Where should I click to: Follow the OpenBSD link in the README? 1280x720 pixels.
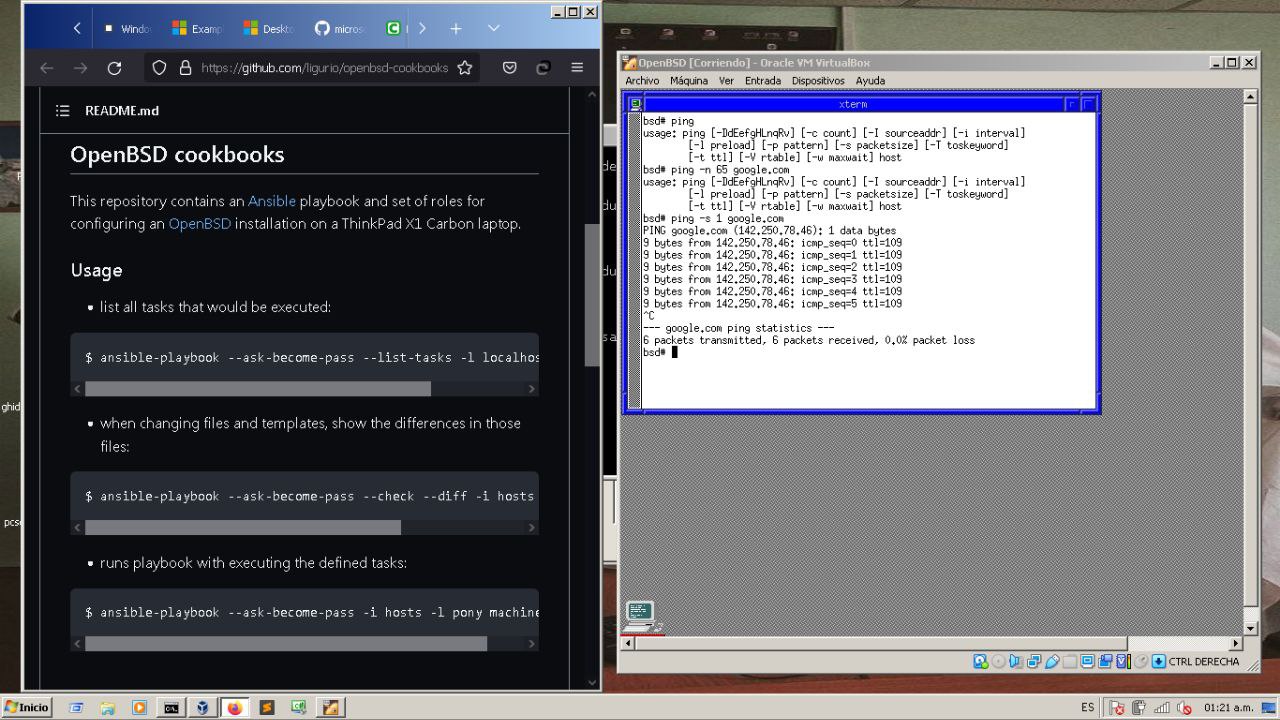pos(200,223)
